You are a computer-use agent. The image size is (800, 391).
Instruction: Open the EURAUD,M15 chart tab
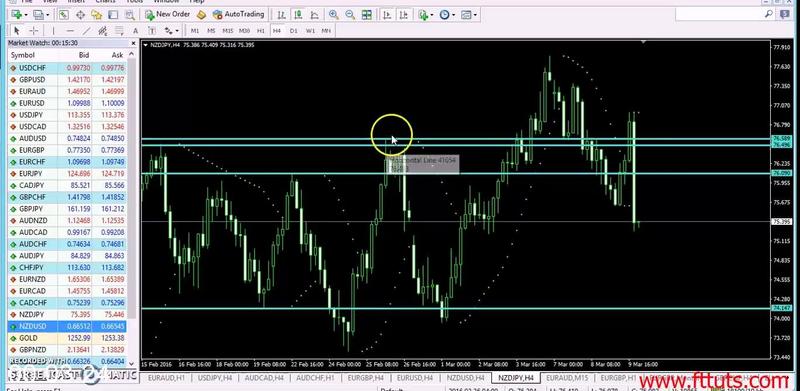(x=567, y=378)
